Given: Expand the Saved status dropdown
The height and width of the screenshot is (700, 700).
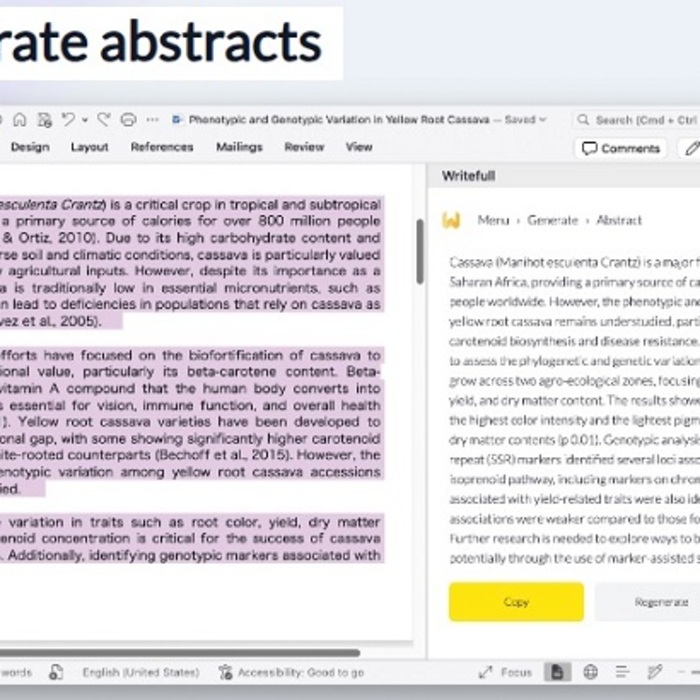Looking at the screenshot, I should tap(543, 119).
